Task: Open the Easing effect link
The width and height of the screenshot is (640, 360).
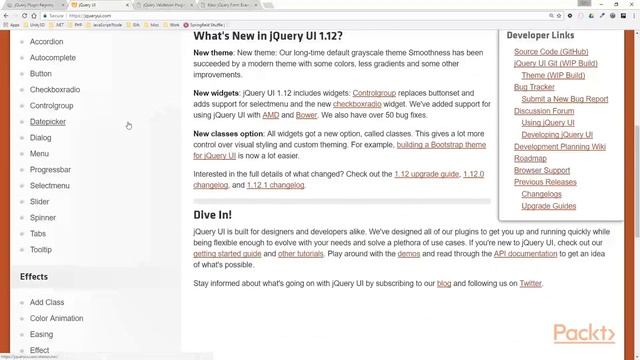Action: point(41,334)
